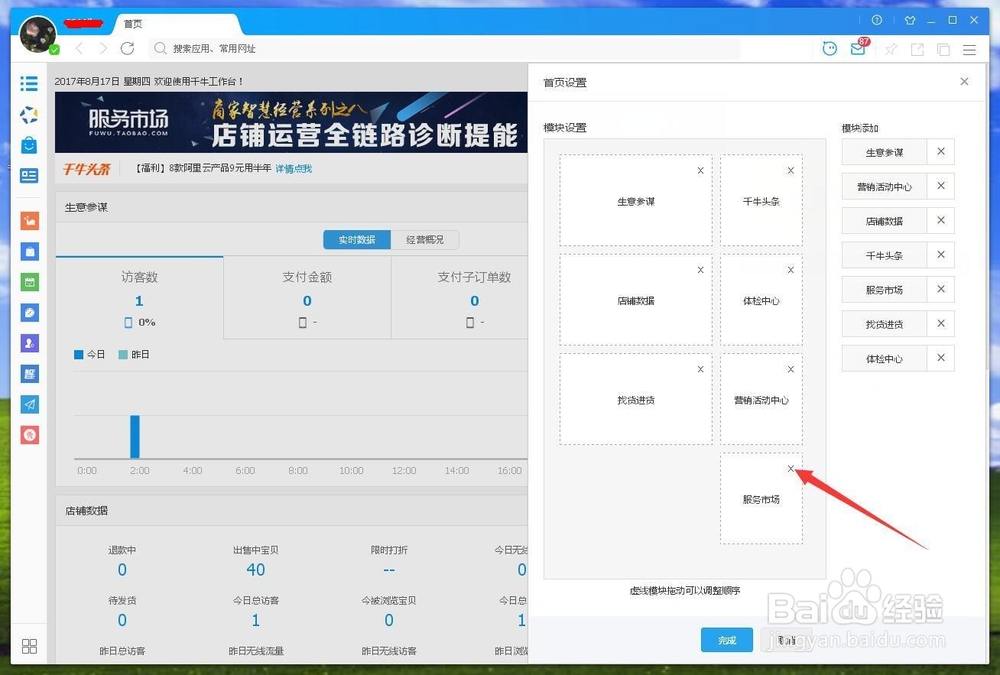Remove the 服务市场 dashed module block
This screenshot has width=1000, height=675.
791,468
